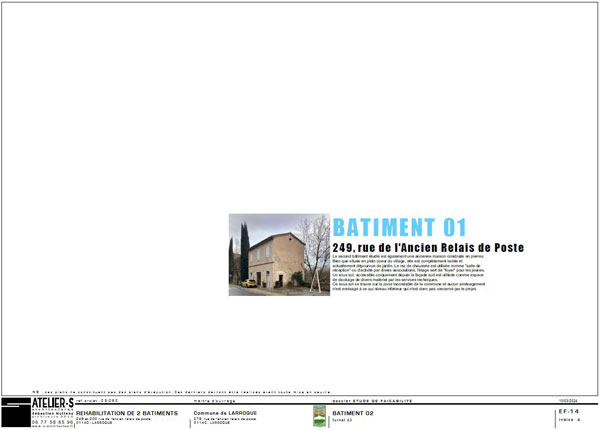
Task: Select the EF-14 sheet number
Action: point(569,411)
